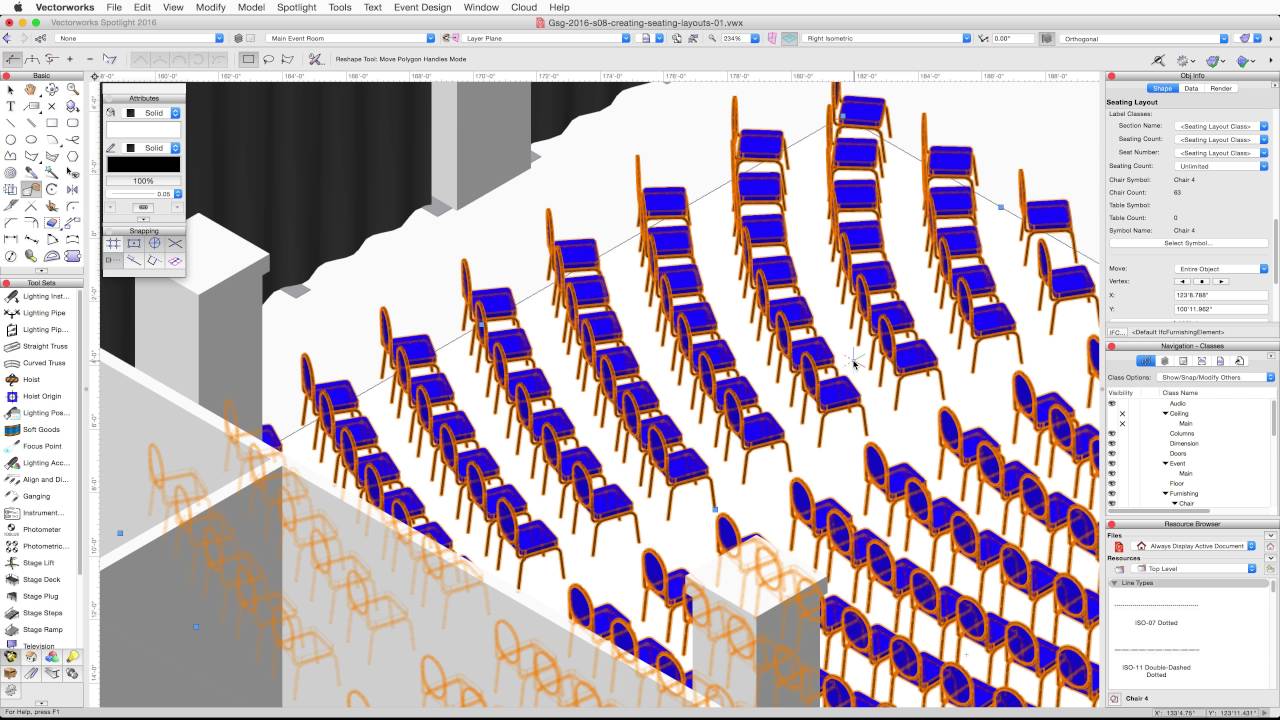Click the Stage Deck tool icon
1280x720 pixels.
pyautogui.click(x=12, y=579)
